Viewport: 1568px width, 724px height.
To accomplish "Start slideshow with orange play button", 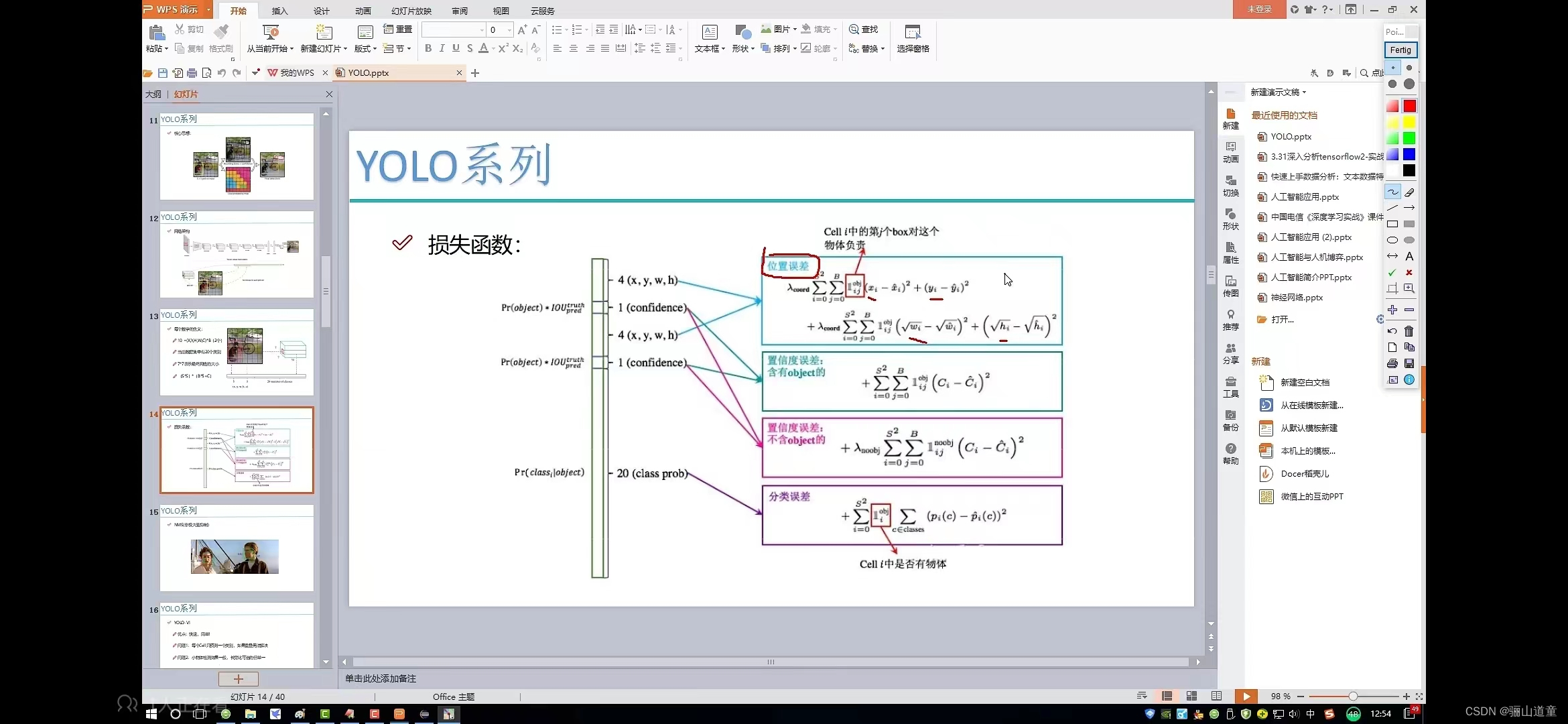I will click(1246, 697).
